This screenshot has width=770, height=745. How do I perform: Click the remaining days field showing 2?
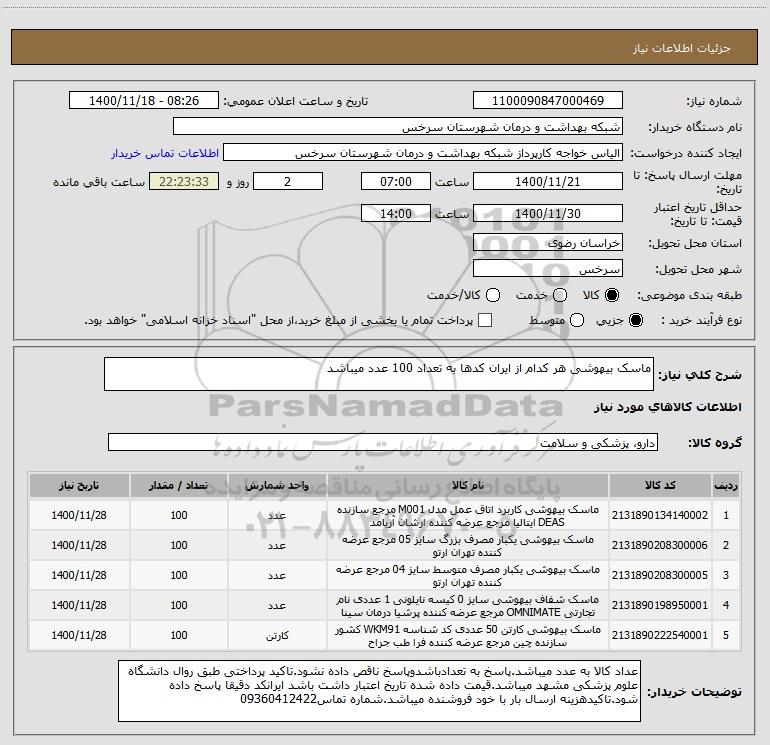[288, 181]
